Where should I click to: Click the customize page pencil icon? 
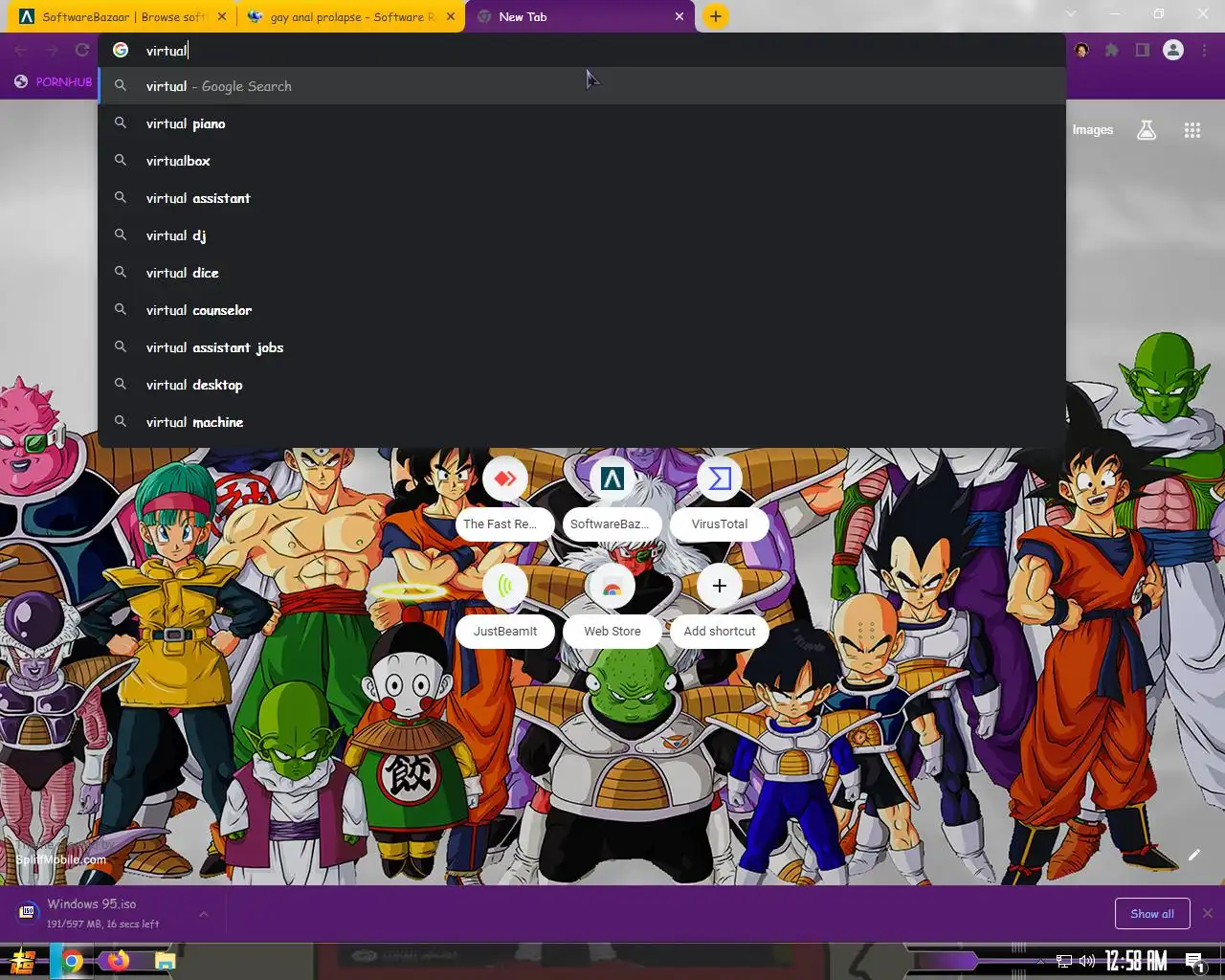pyautogui.click(x=1193, y=855)
